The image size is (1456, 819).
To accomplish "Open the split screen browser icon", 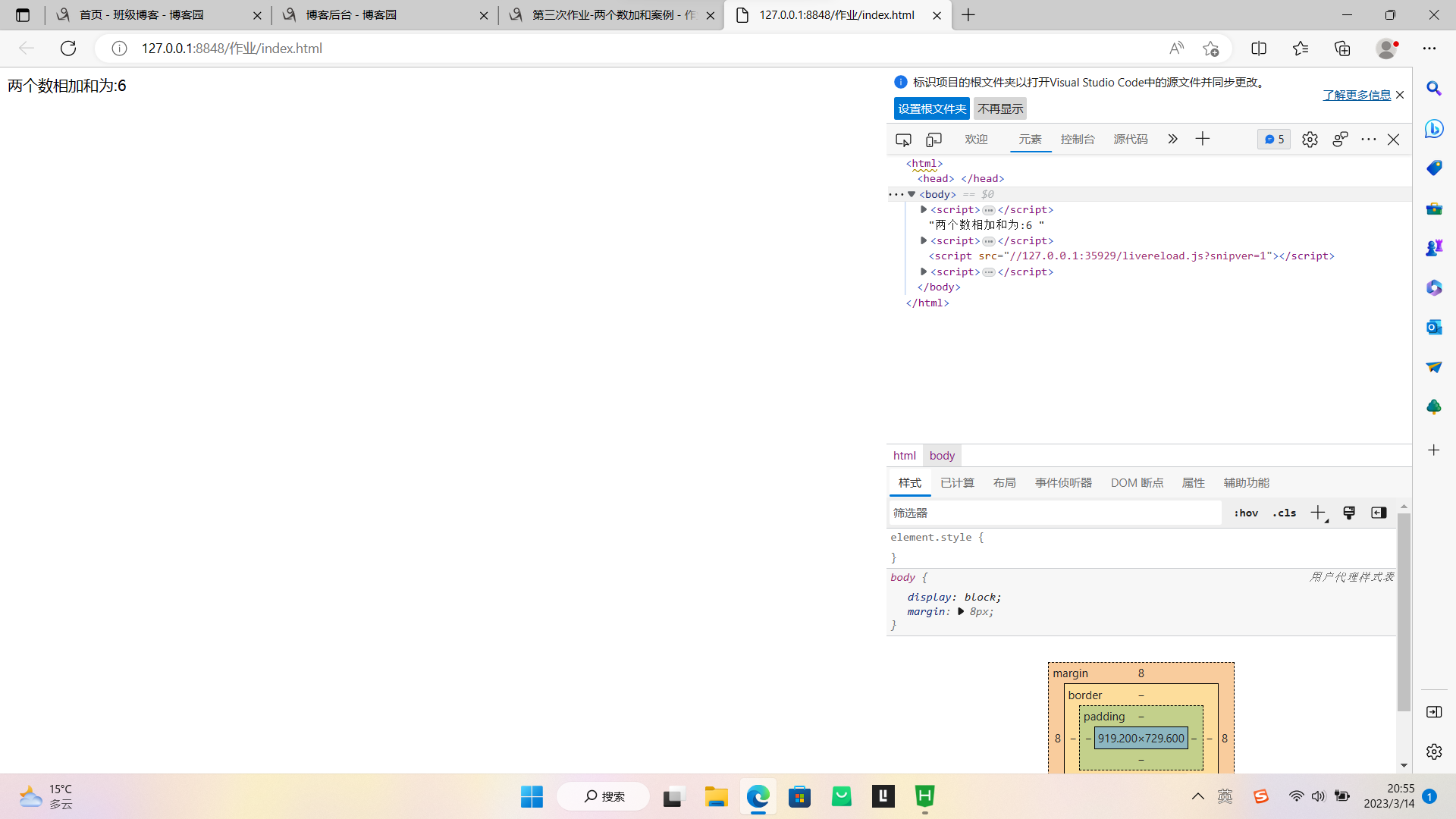I will (x=1259, y=49).
